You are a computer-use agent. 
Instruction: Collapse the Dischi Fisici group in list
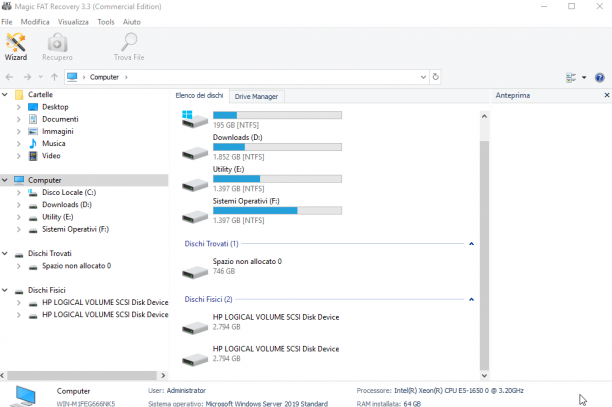[471, 299]
